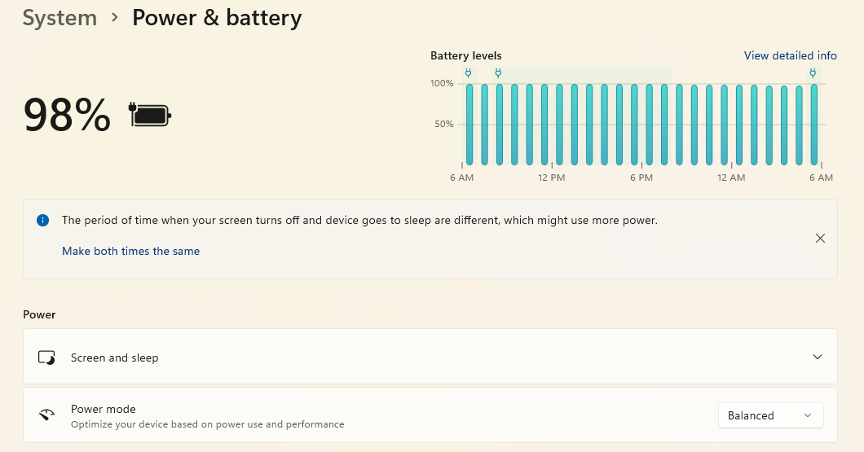Go back to System in the breadcrumb
The height and width of the screenshot is (452, 864).
(x=60, y=18)
